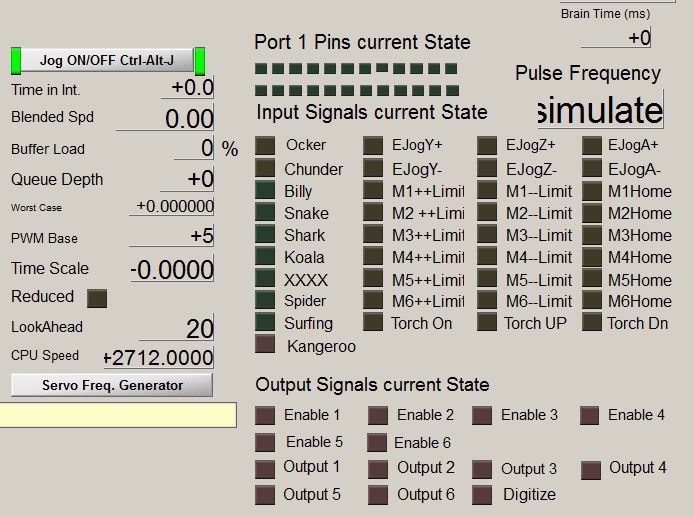Viewport: 694px width, 517px height.
Task: Toggle the Output 5 indicator
Action: point(265,494)
